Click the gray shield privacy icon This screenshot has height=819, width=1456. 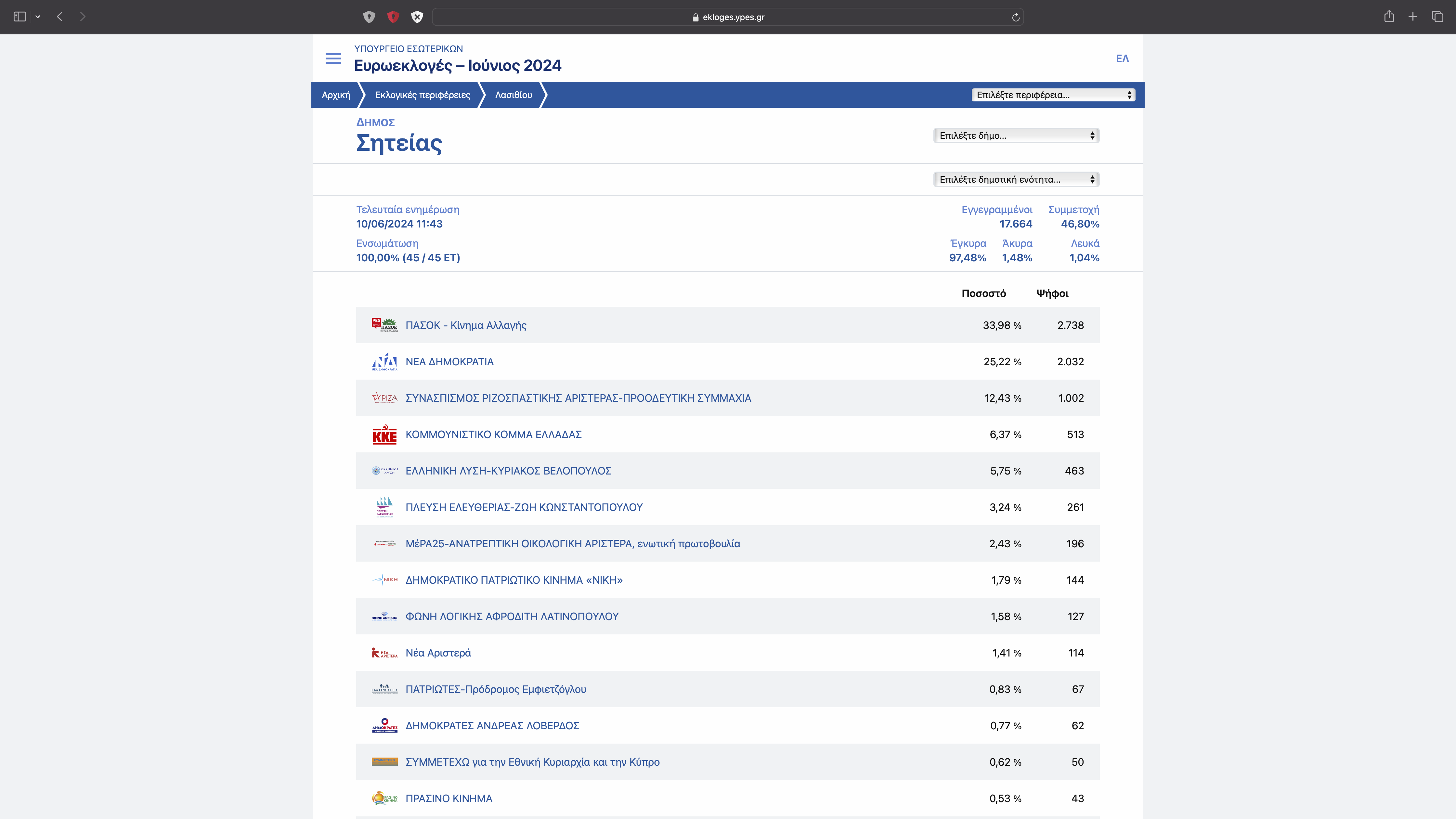(x=369, y=17)
